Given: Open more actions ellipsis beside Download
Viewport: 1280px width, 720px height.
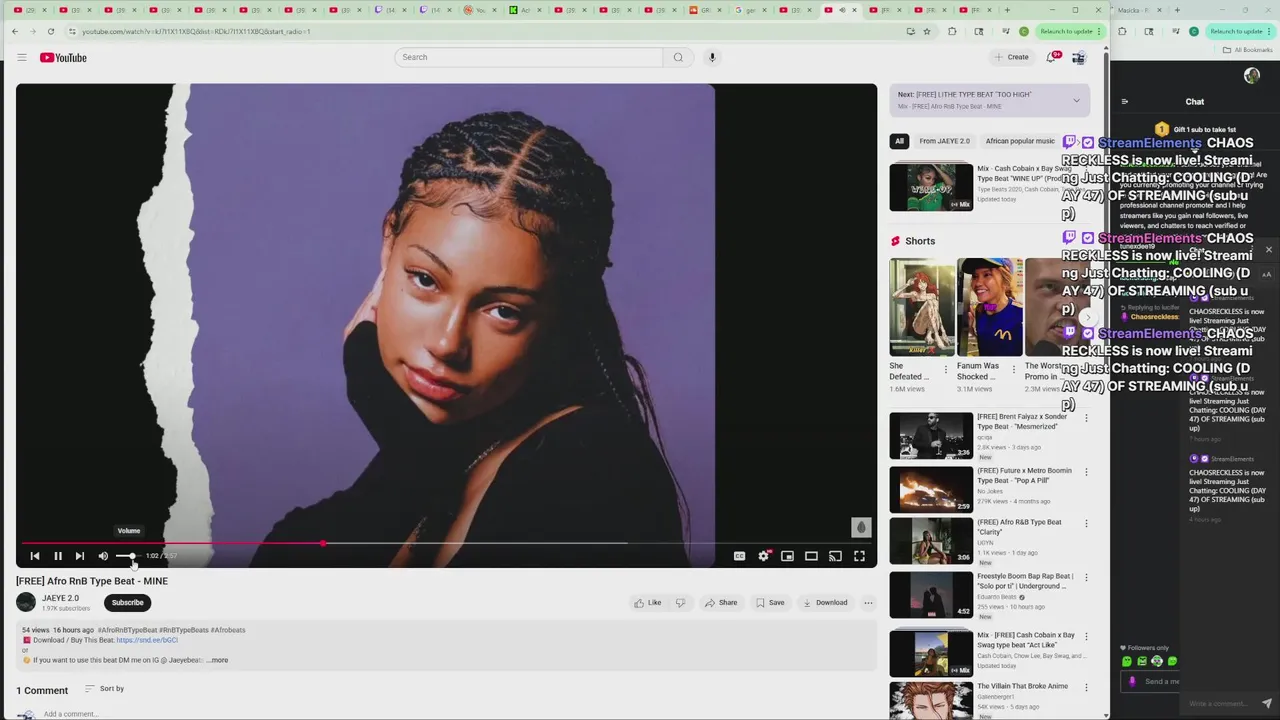Looking at the screenshot, I should coord(868,603).
